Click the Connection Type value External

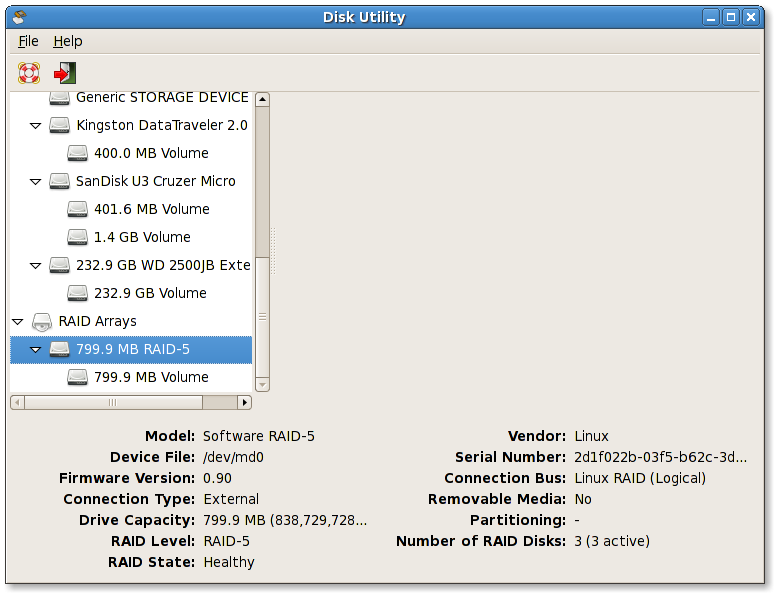click(231, 500)
